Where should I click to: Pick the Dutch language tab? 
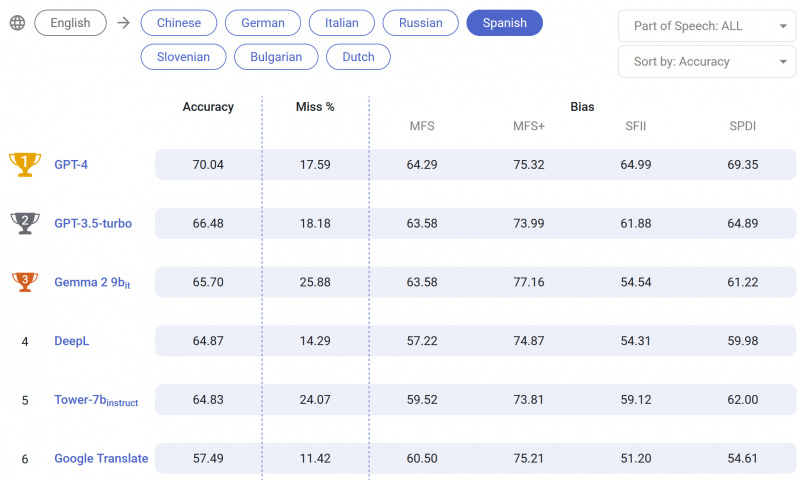[358, 57]
